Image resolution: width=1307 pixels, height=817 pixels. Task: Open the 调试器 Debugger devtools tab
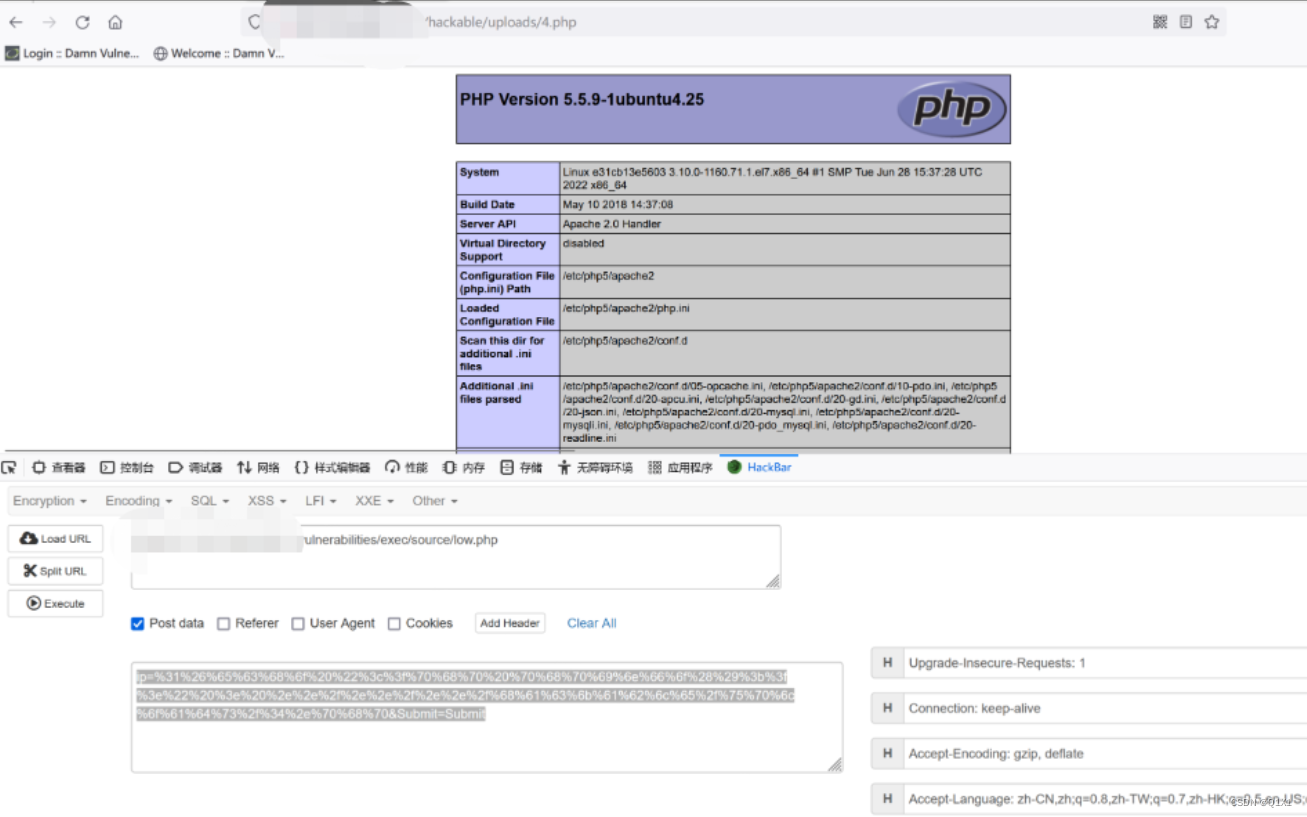click(x=195, y=468)
